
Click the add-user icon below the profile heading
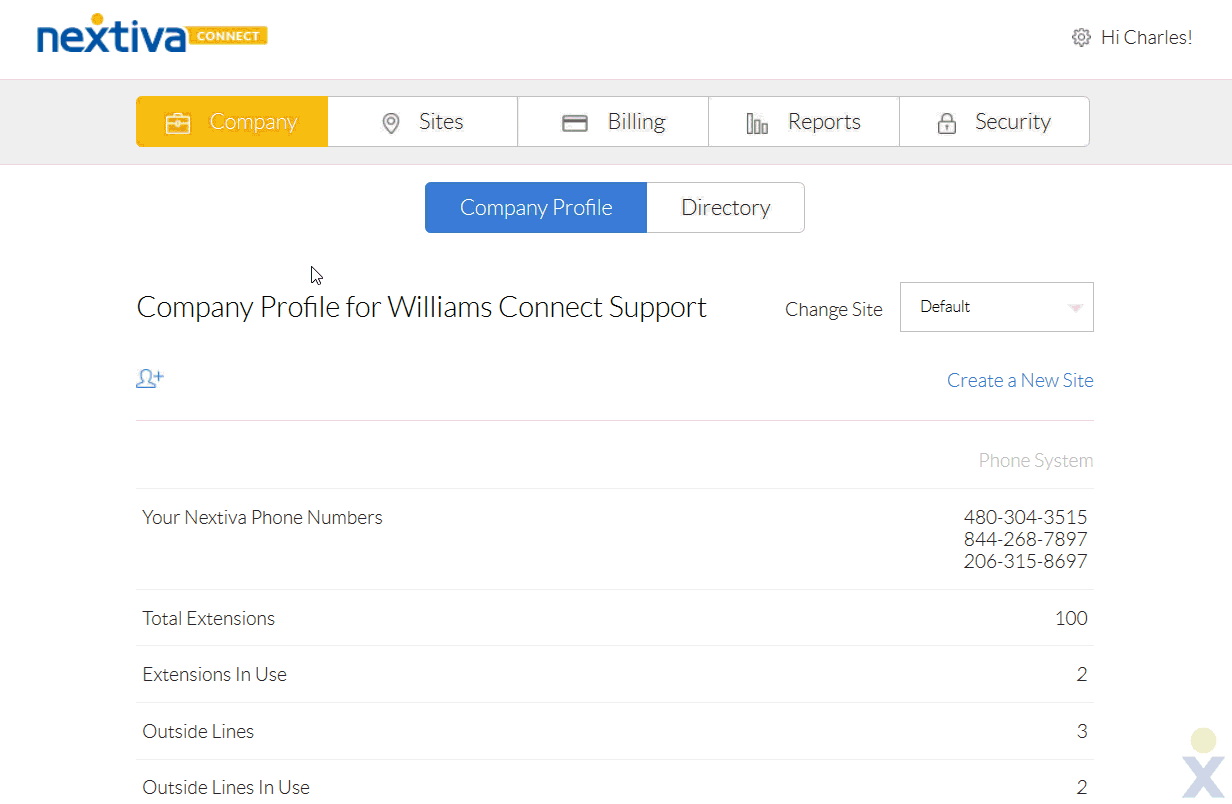pyautogui.click(x=149, y=378)
